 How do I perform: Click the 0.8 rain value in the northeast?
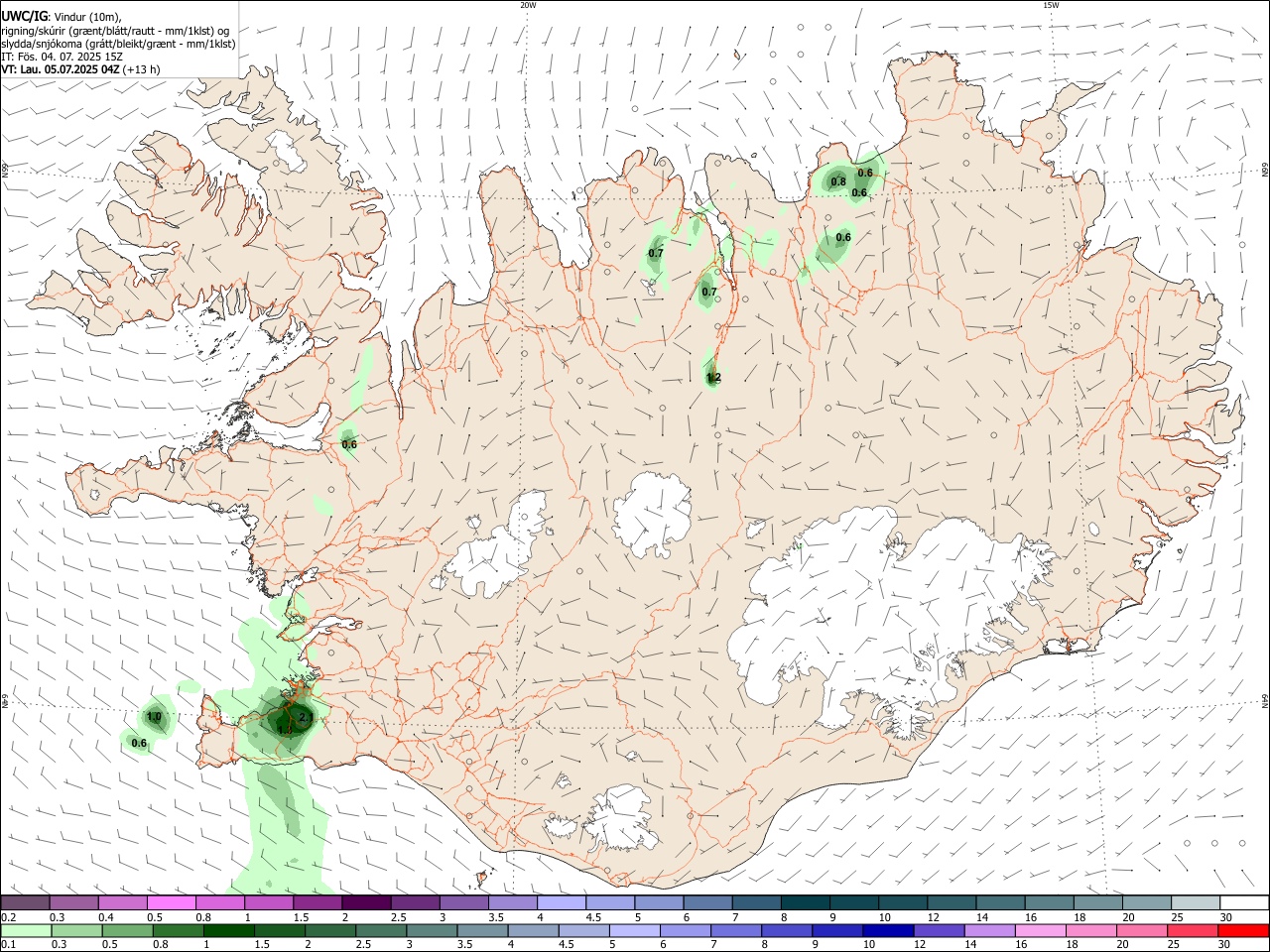838,181
